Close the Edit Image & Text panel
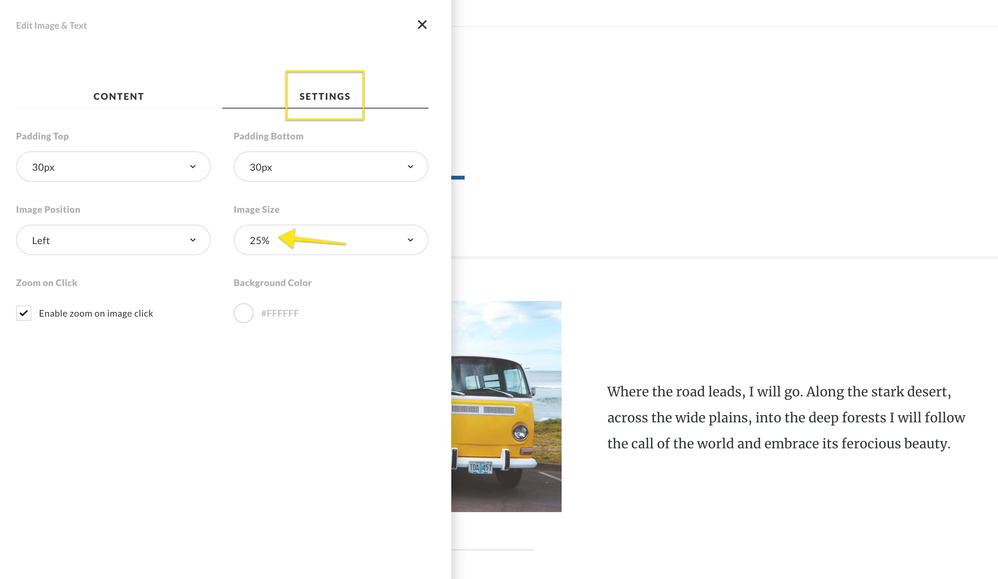This screenshot has height=579, width=998. coord(422,25)
